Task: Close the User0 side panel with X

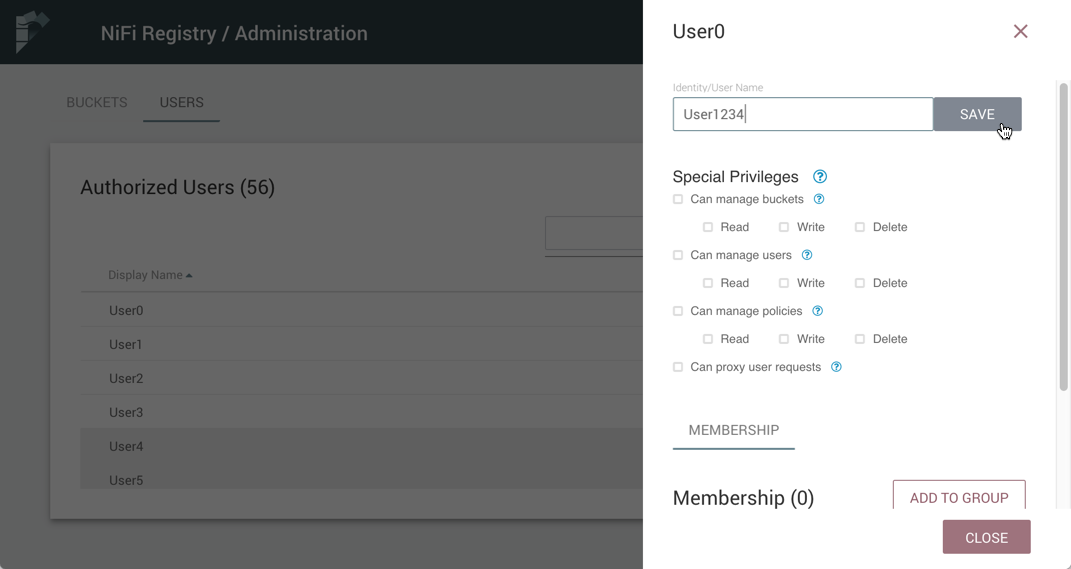Action: [1020, 31]
